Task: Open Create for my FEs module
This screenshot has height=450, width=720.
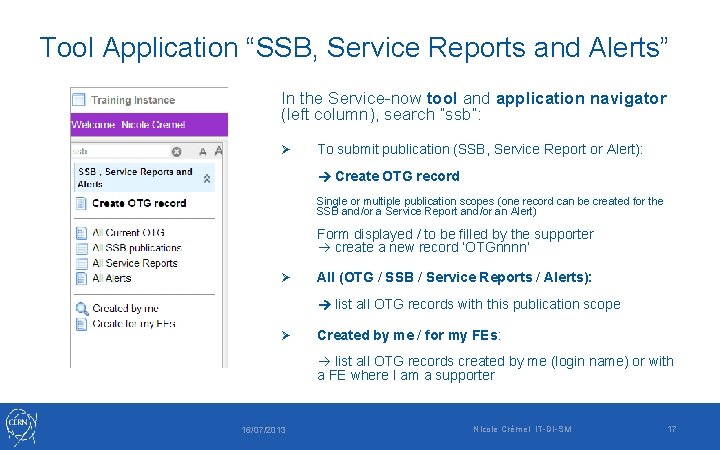Action: (134, 324)
